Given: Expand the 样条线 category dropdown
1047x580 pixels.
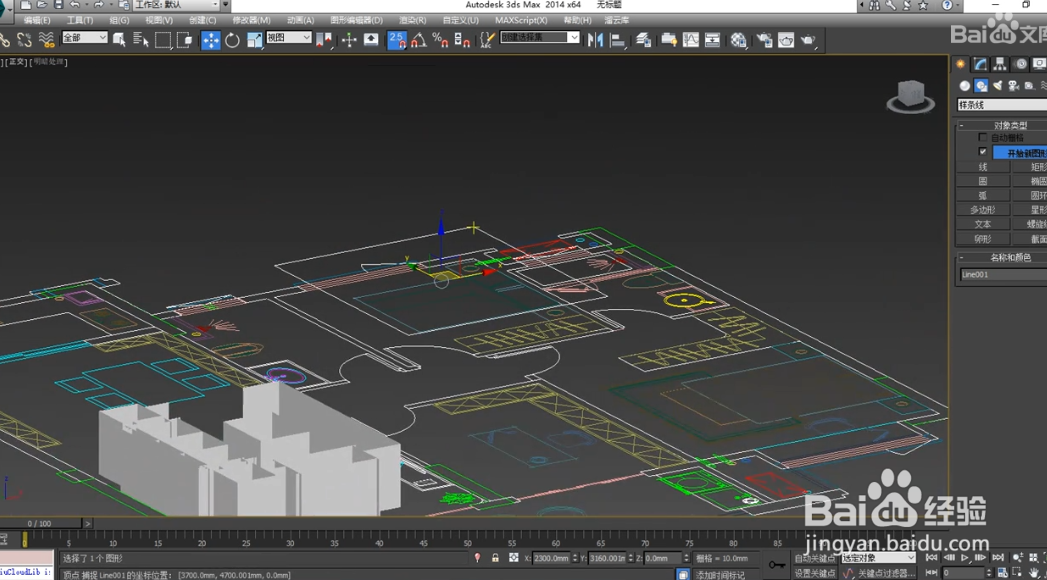Looking at the screenshot, I should (1001, 105).
